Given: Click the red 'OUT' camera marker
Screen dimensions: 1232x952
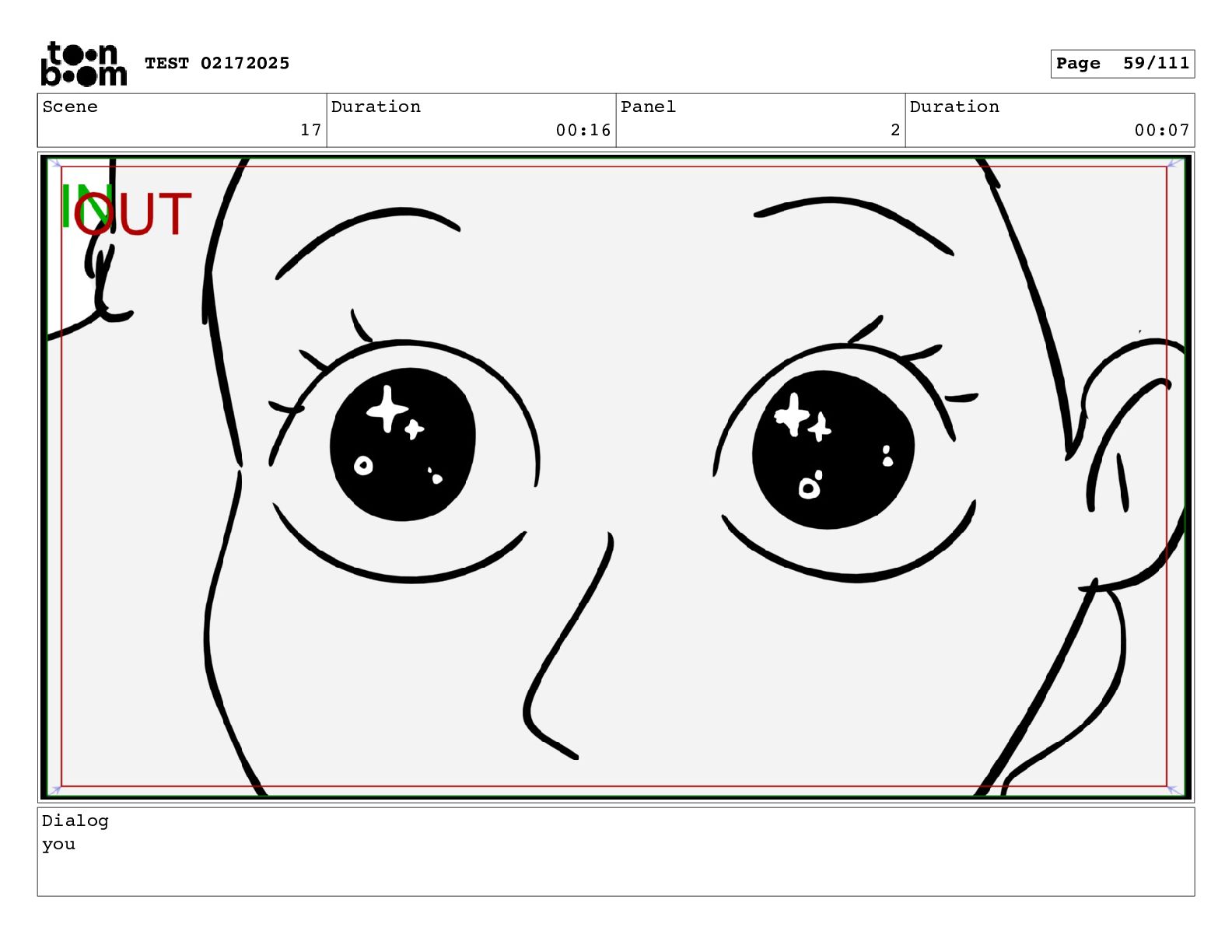Looking at the screenshot, I should tap(133, 213).
